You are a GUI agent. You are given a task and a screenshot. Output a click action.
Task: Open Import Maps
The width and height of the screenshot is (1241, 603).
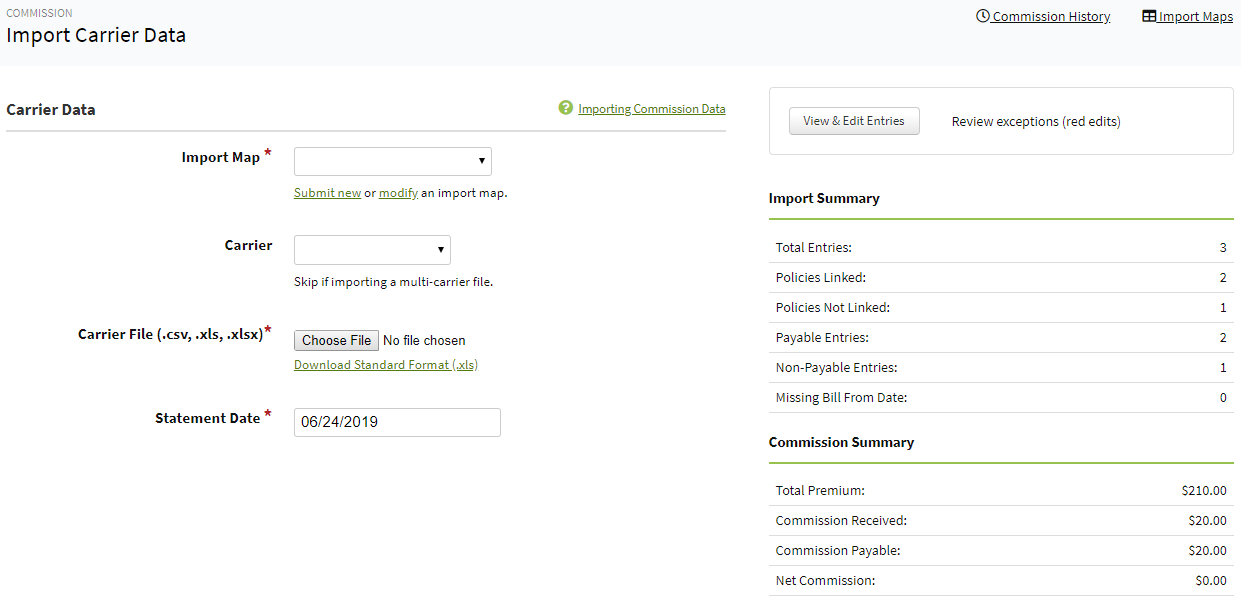pyautogui.click(x=1196, y=16)
